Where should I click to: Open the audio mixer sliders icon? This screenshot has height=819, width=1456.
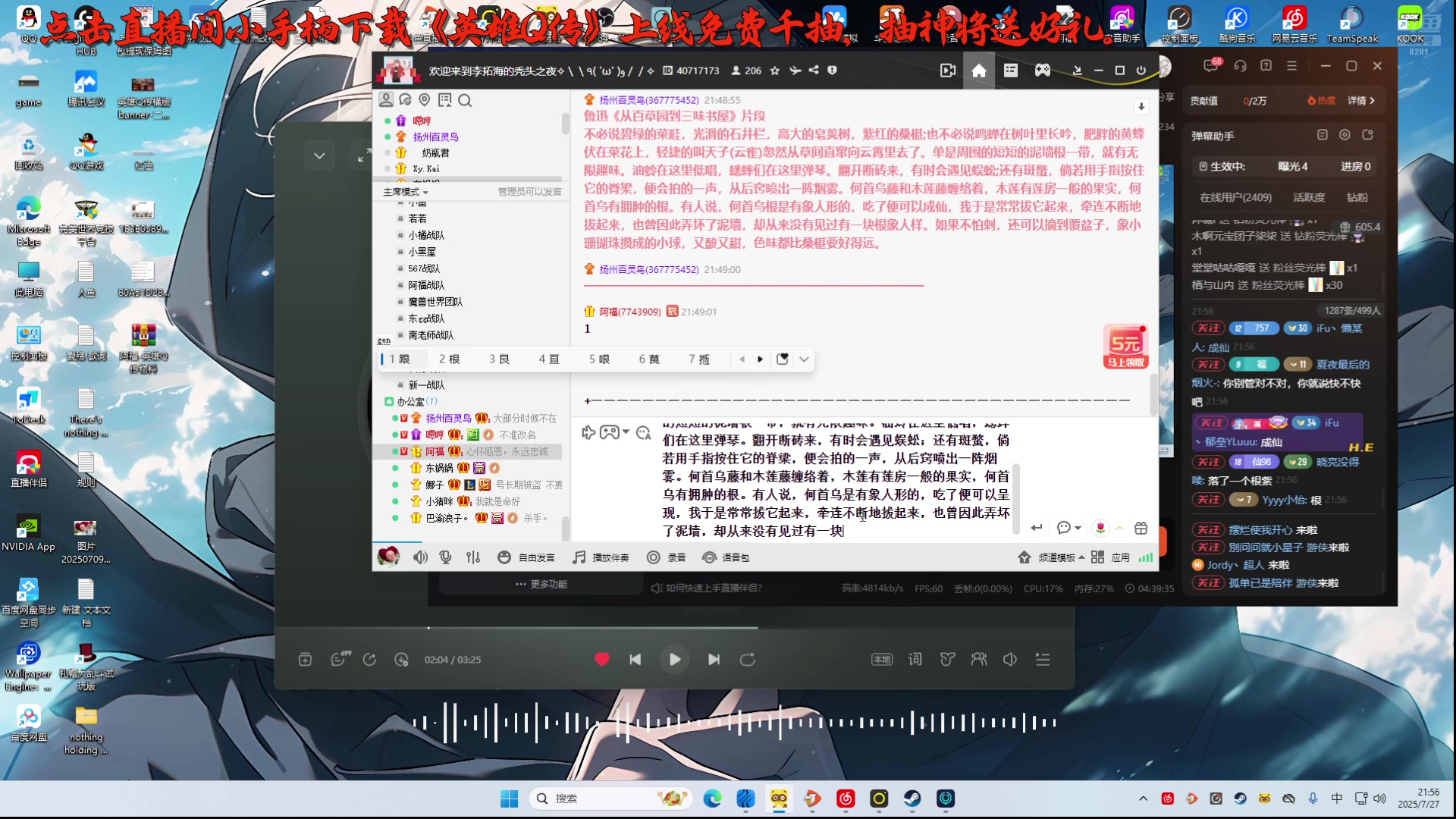click(x=473, y=557)
